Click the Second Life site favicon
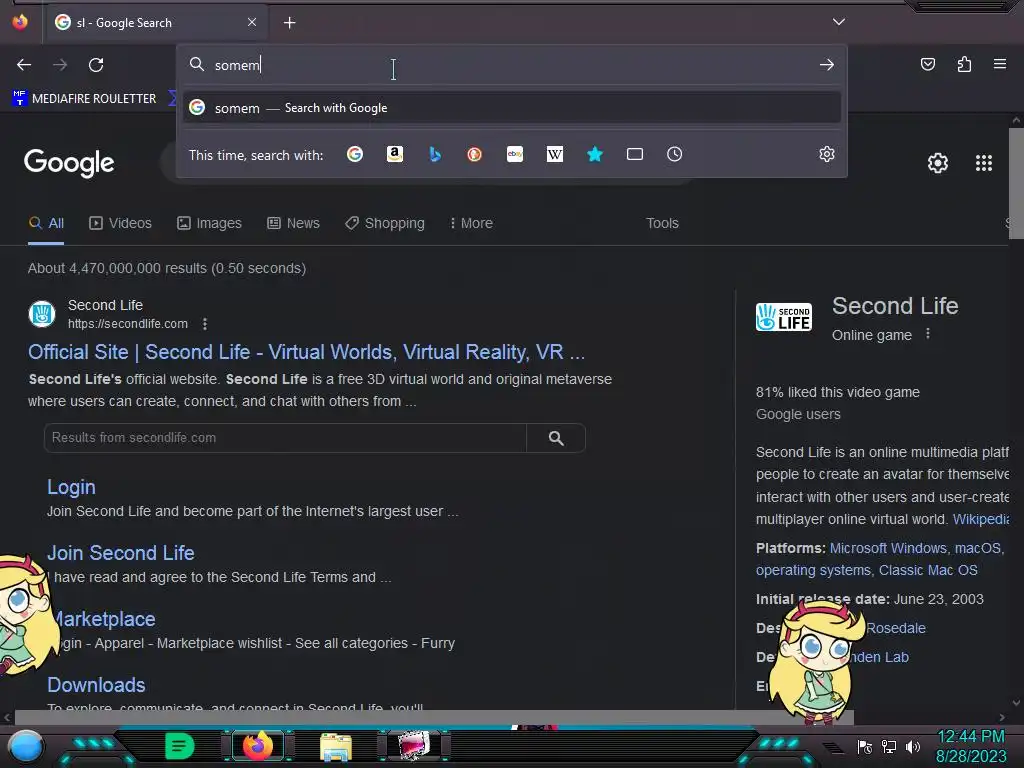This screenshot has width=1024, height=768. (x=42, y=314)
